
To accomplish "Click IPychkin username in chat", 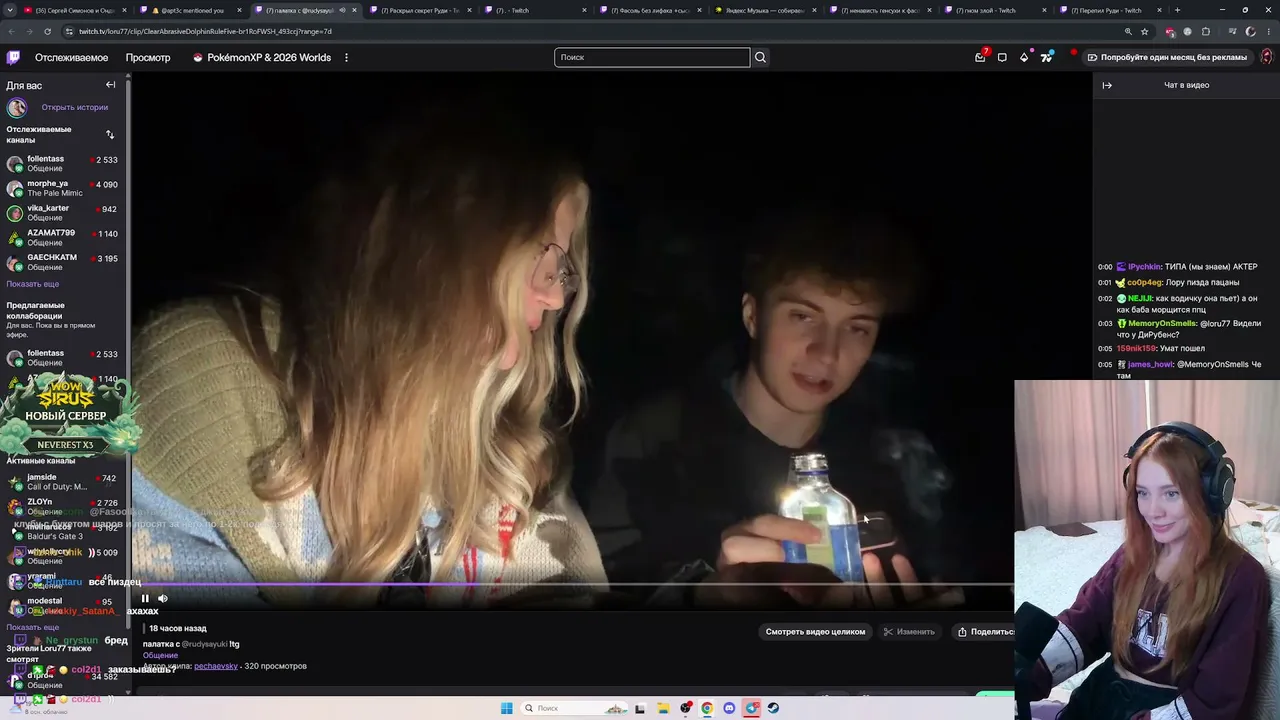I will coord(1144,267).
